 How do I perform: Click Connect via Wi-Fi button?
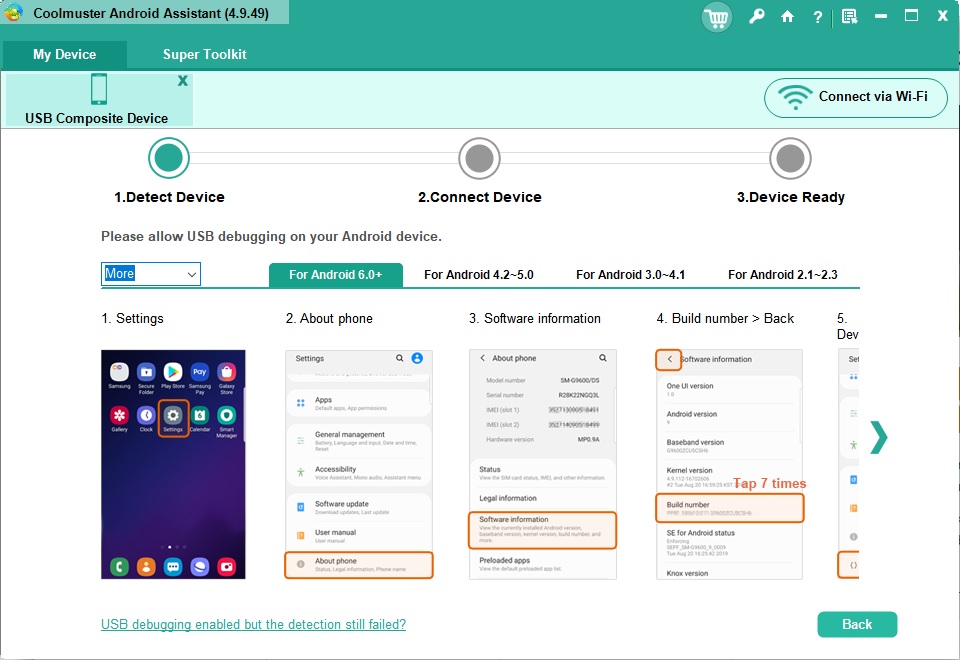tap(855, 97)
